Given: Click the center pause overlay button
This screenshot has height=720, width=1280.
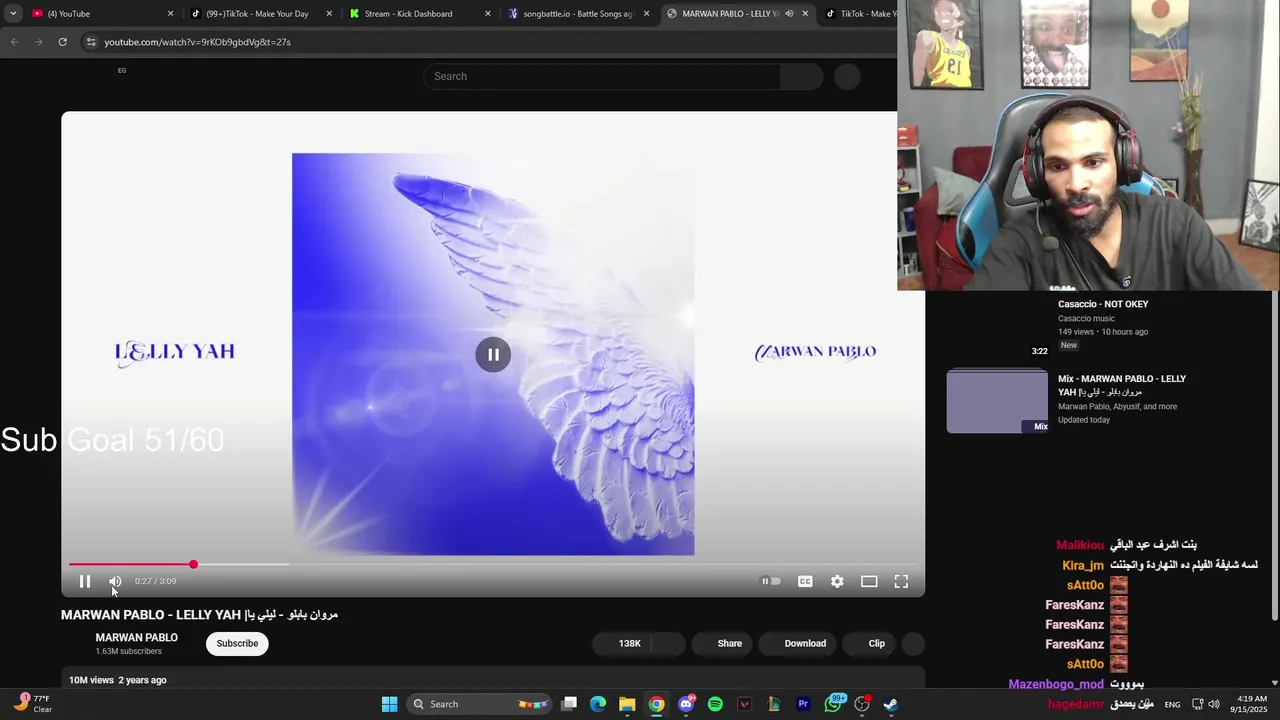Looking at the screenshot, I should [x=493, y=354].
